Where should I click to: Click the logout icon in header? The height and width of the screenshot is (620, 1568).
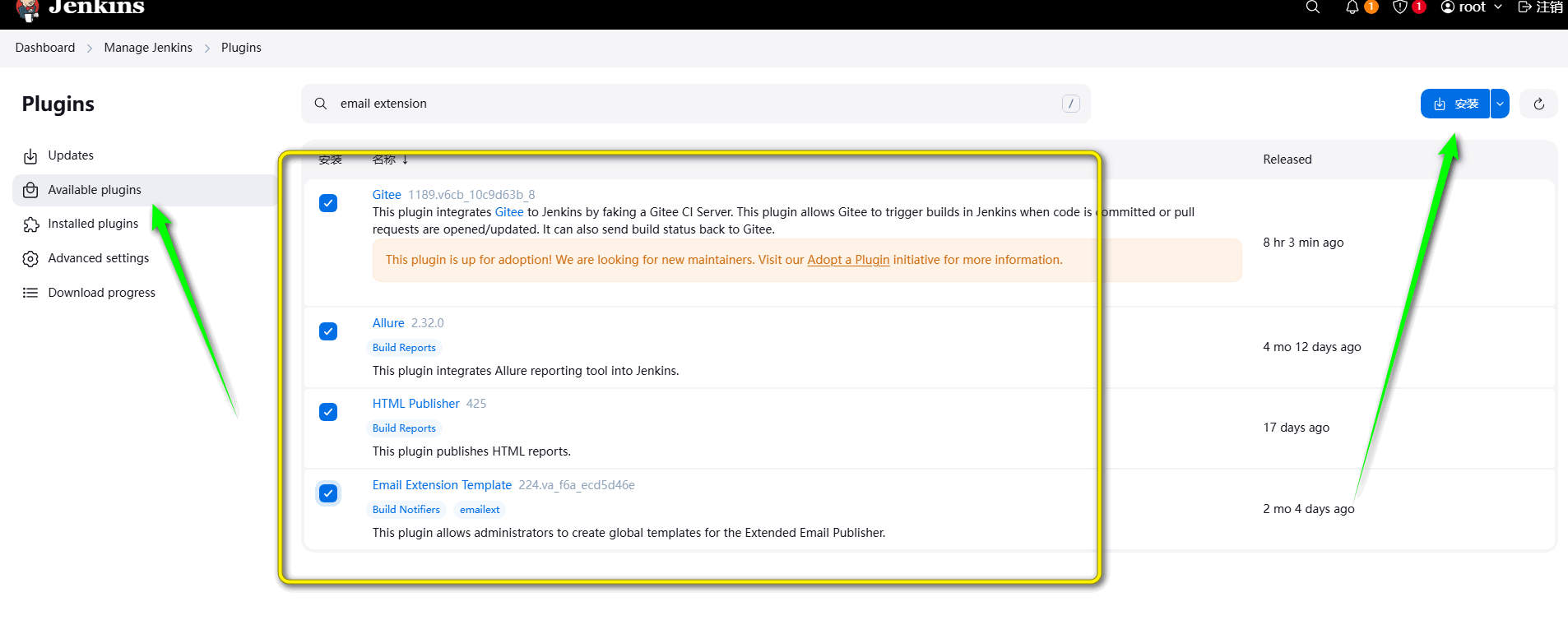[1524, 7]
